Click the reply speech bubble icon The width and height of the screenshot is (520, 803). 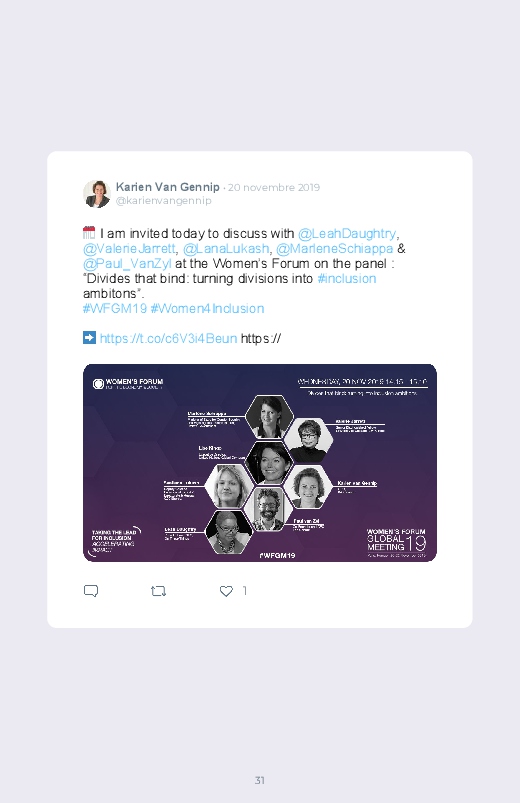pos(91,591)
